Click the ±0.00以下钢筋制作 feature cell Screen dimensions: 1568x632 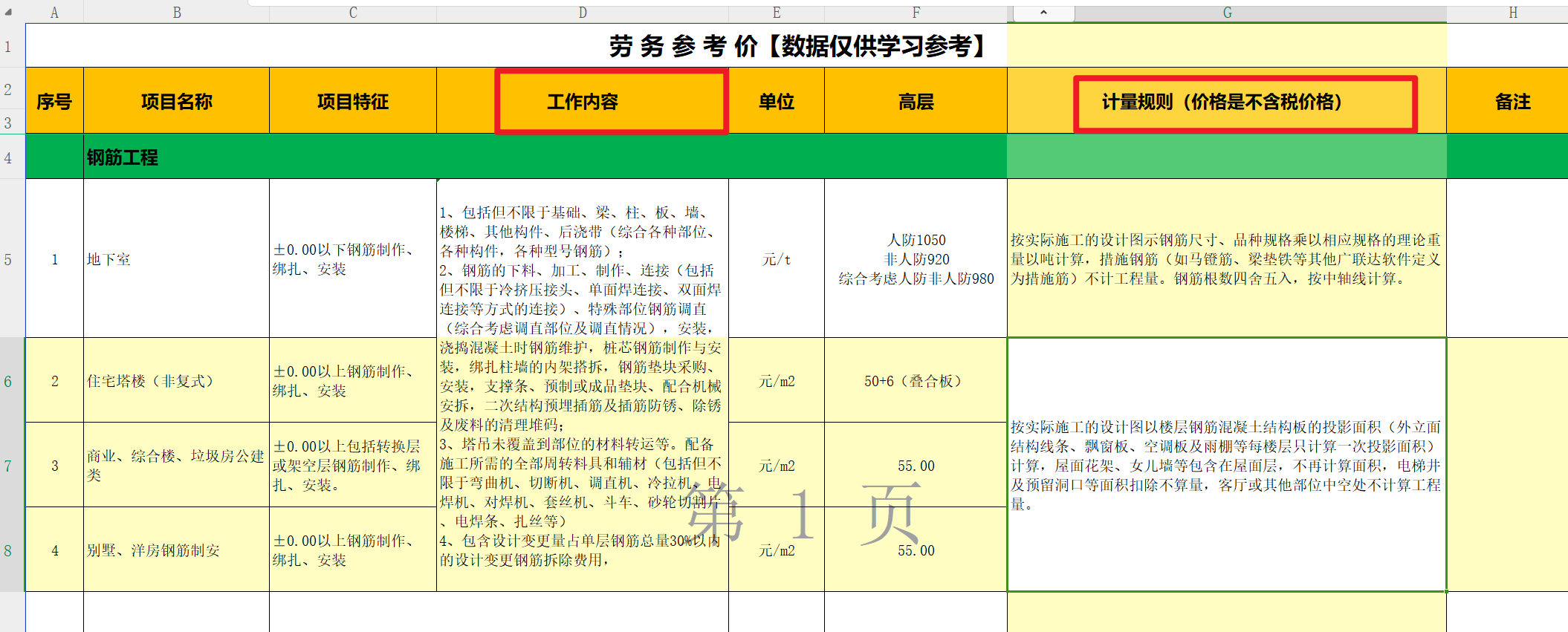[x=353, y=259]
